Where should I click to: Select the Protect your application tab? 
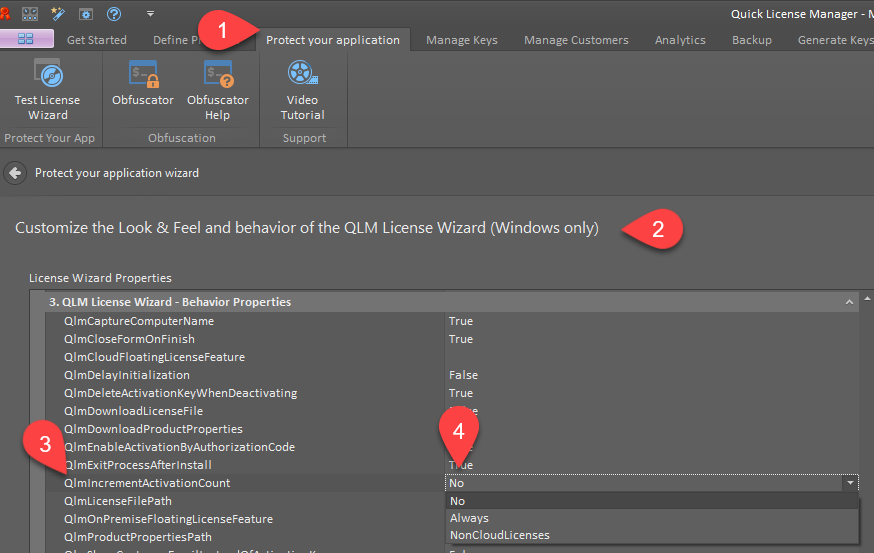click(333, 40)
